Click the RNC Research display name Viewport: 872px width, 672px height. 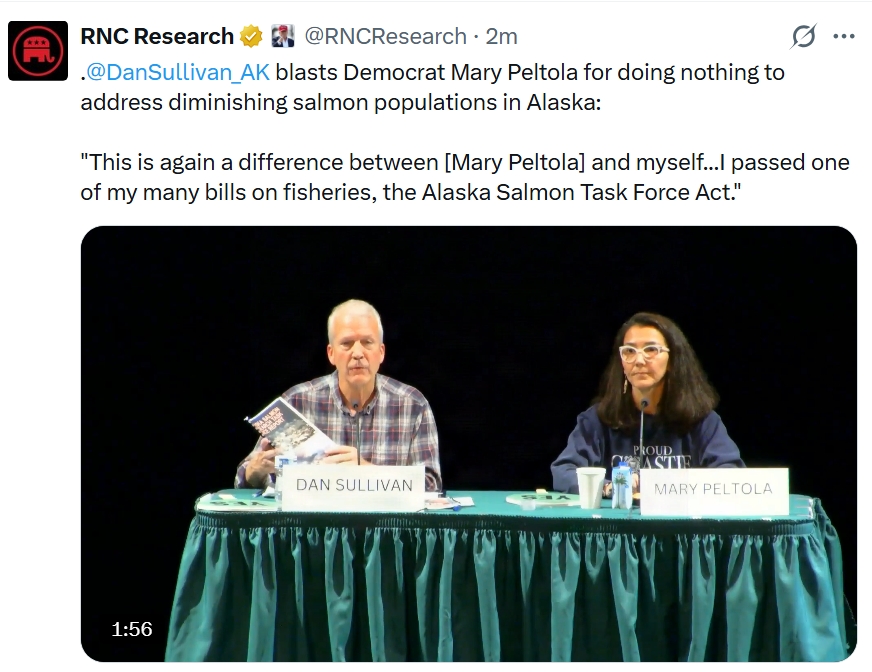[x=157, y=36]
